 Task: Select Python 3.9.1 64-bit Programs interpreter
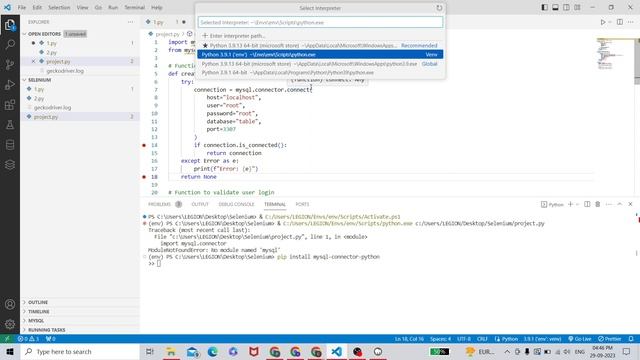click(x=320, y=73)
